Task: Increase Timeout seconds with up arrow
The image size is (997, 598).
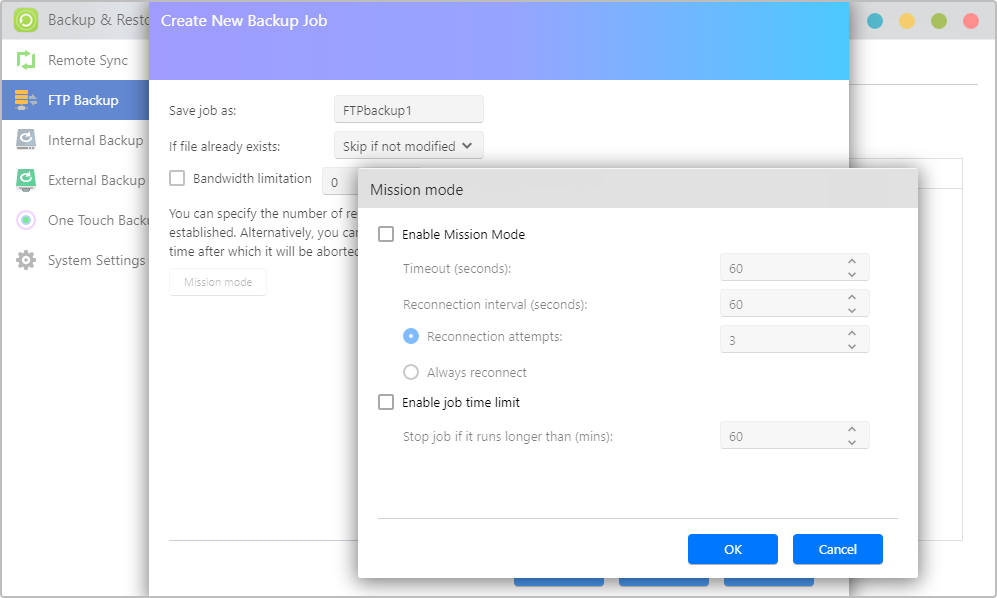Action: pos(852,261)
